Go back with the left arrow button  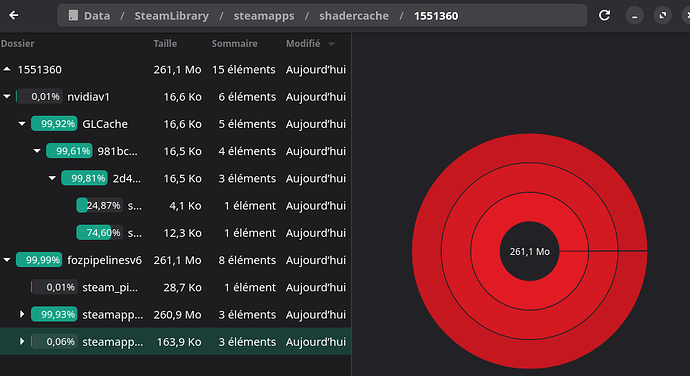click(14, 15)
